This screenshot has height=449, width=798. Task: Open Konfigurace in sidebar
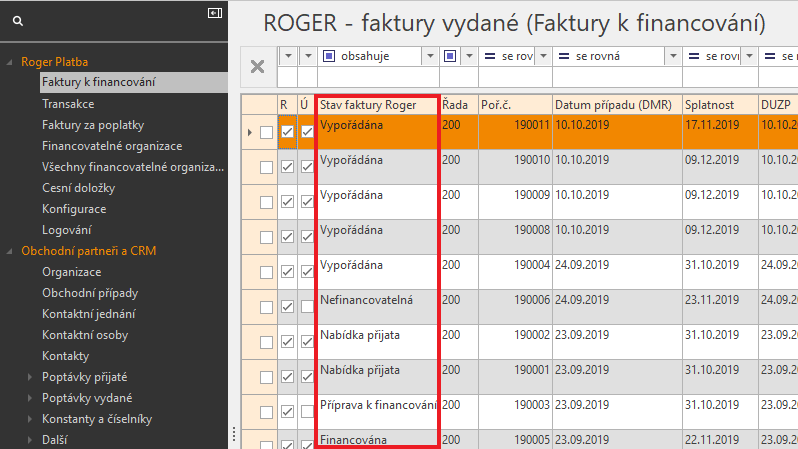(74, 209)
